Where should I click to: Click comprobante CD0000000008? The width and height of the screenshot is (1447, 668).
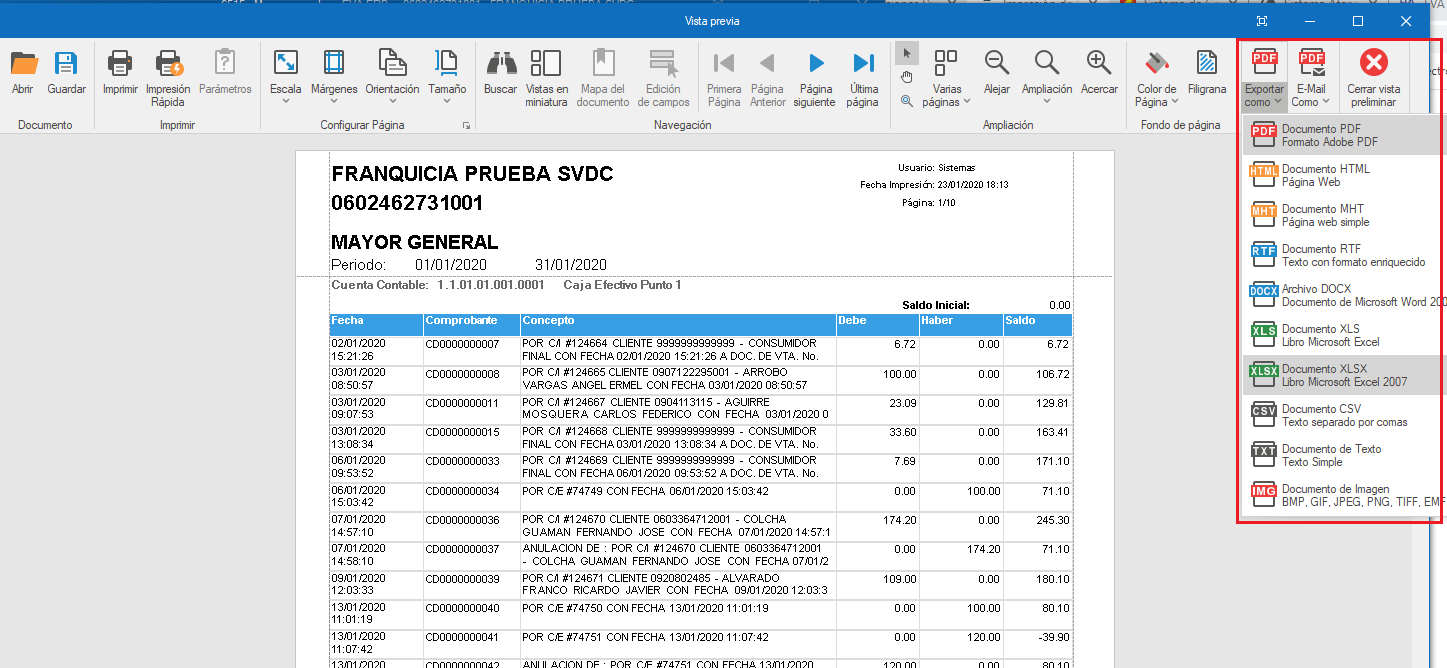click(x=462, y=374)
